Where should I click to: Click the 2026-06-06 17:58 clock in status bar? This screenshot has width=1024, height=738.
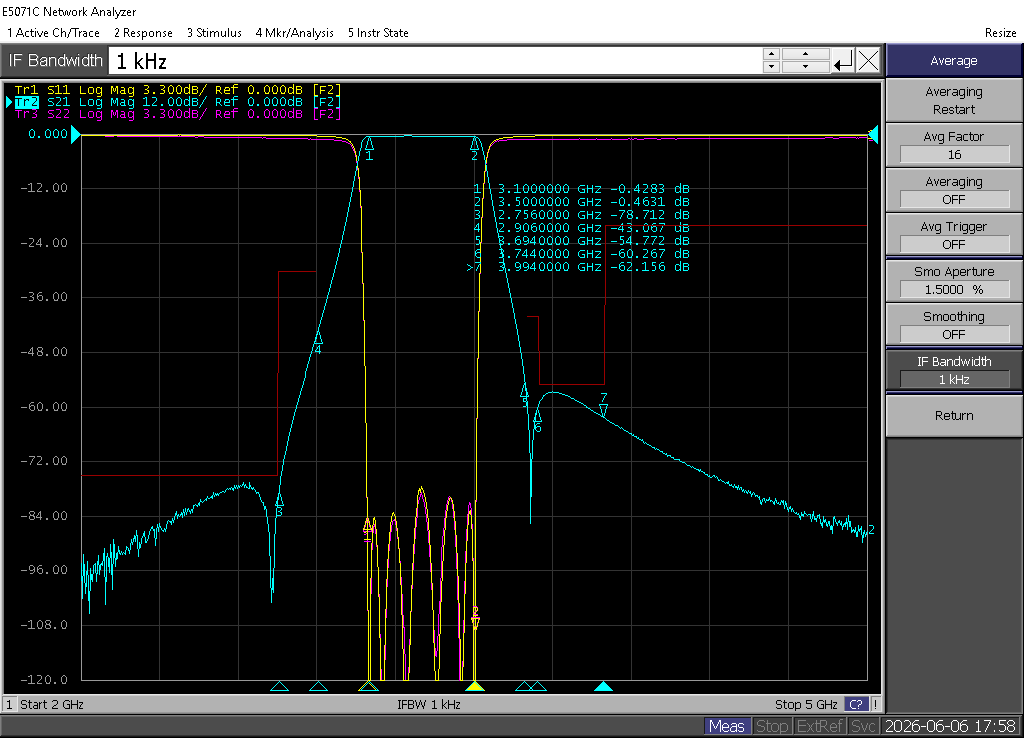tap(950, 726)
